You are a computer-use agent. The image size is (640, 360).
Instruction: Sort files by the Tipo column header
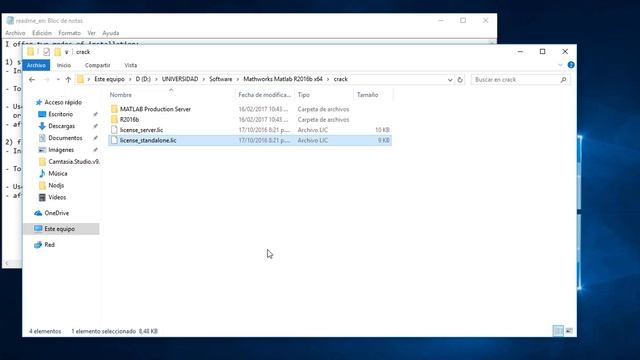click(304, 95)
